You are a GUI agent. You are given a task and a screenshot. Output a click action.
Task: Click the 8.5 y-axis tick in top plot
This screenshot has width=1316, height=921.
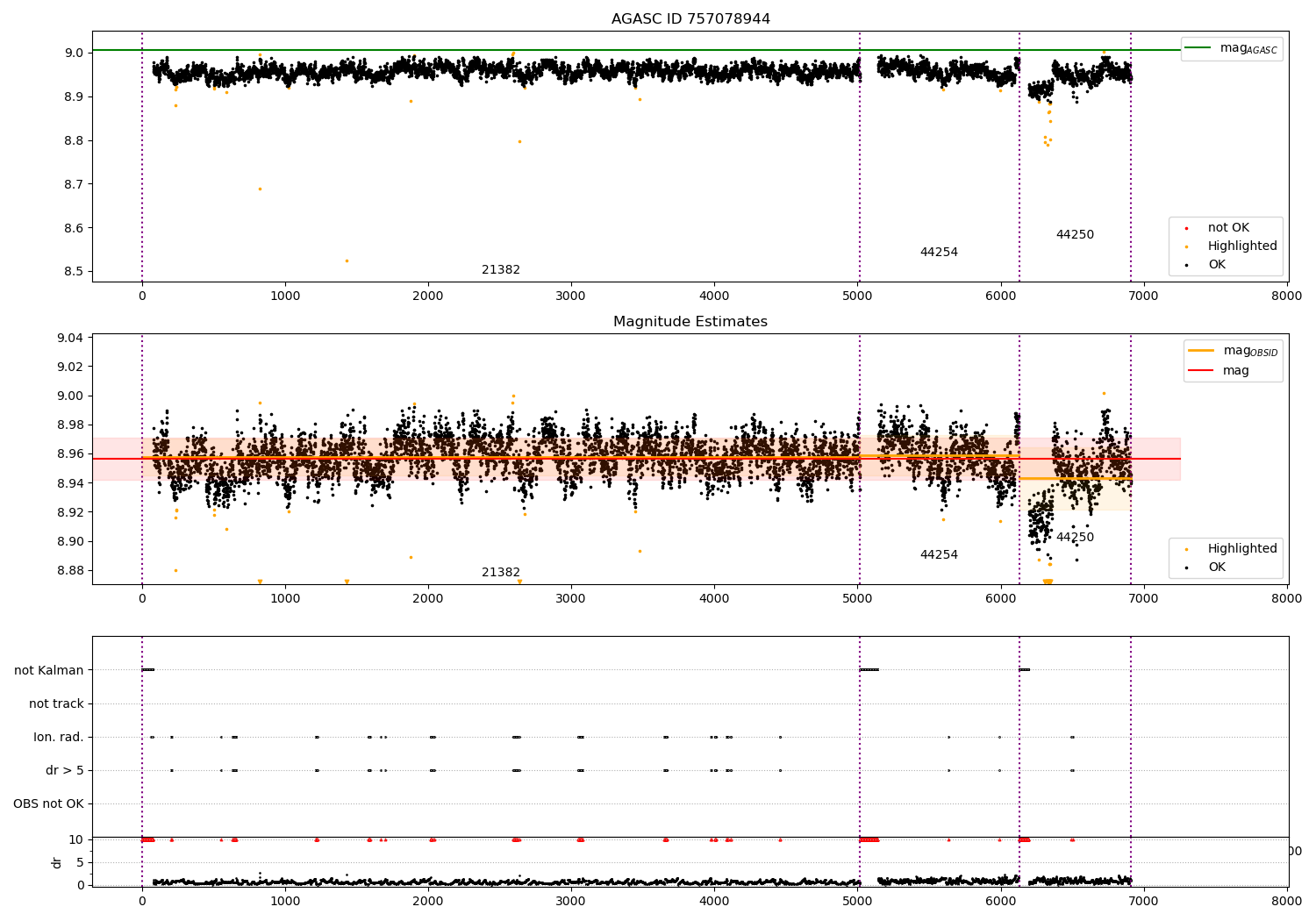[x=74, y=272]
